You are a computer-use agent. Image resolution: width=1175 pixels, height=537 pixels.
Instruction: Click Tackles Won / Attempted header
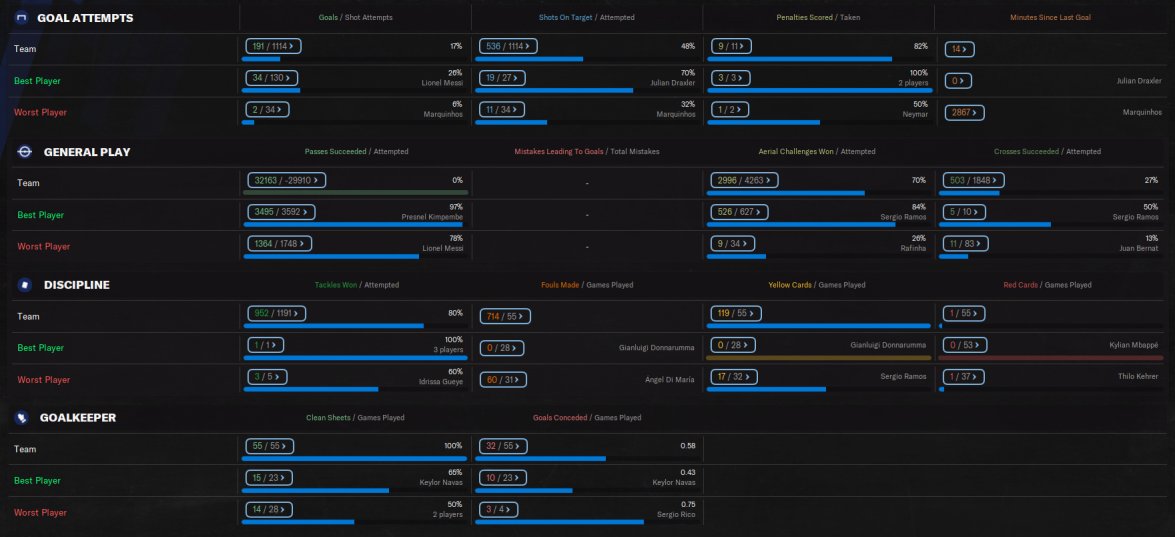click(x=357, y=285)
